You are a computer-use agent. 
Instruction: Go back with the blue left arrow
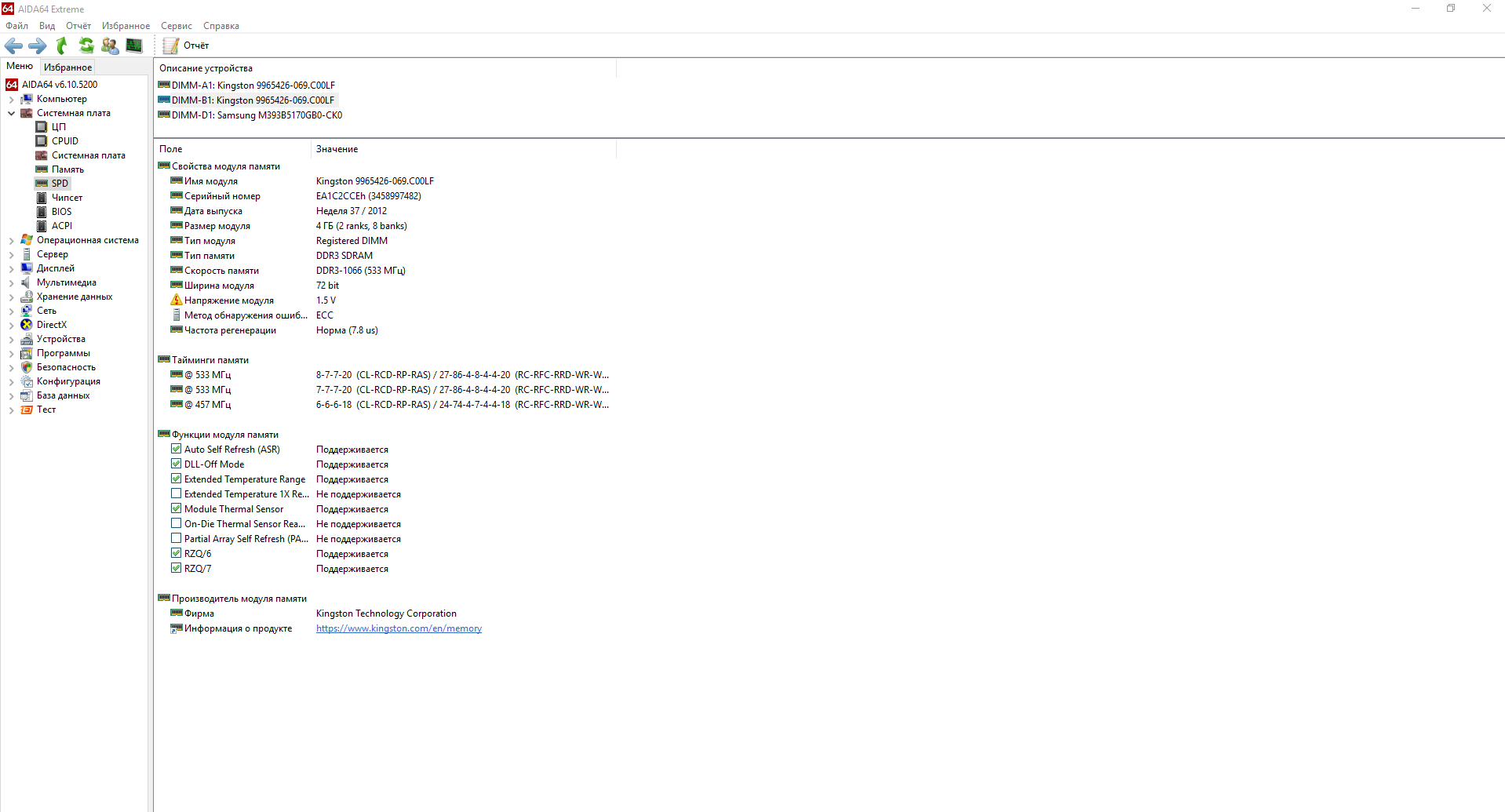tap(14, 46)
